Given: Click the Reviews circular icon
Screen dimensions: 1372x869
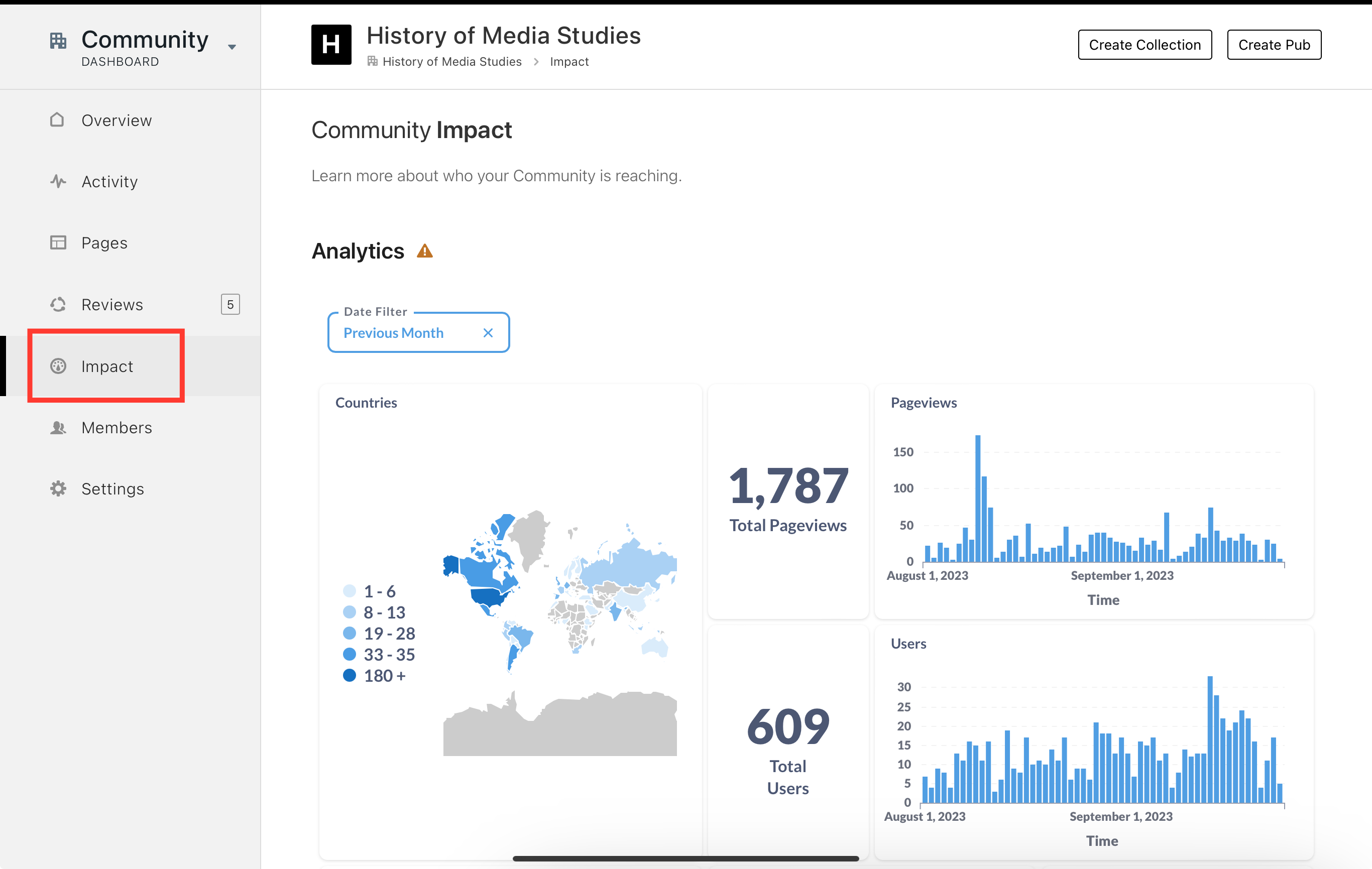Looking at the screenshot, I should click(x=58, y=305).
